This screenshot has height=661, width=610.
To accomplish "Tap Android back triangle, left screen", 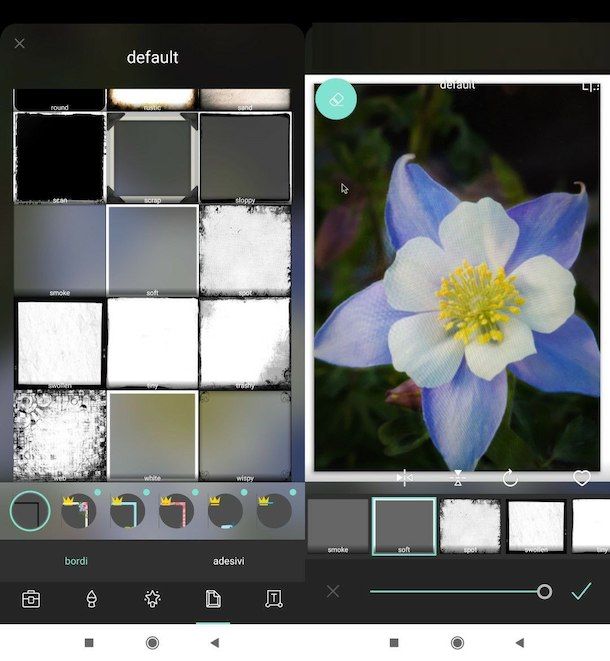I will (x=215, y=642).
